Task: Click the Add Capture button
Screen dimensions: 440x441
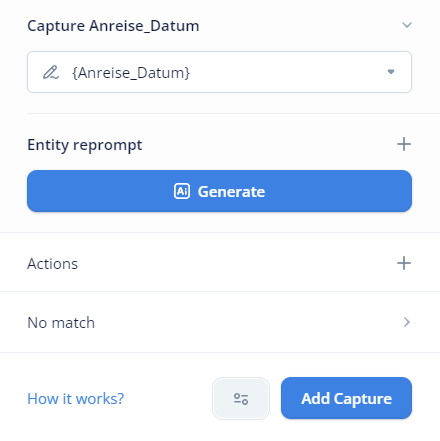Action: pyautogui.click(x=346, y=398)
